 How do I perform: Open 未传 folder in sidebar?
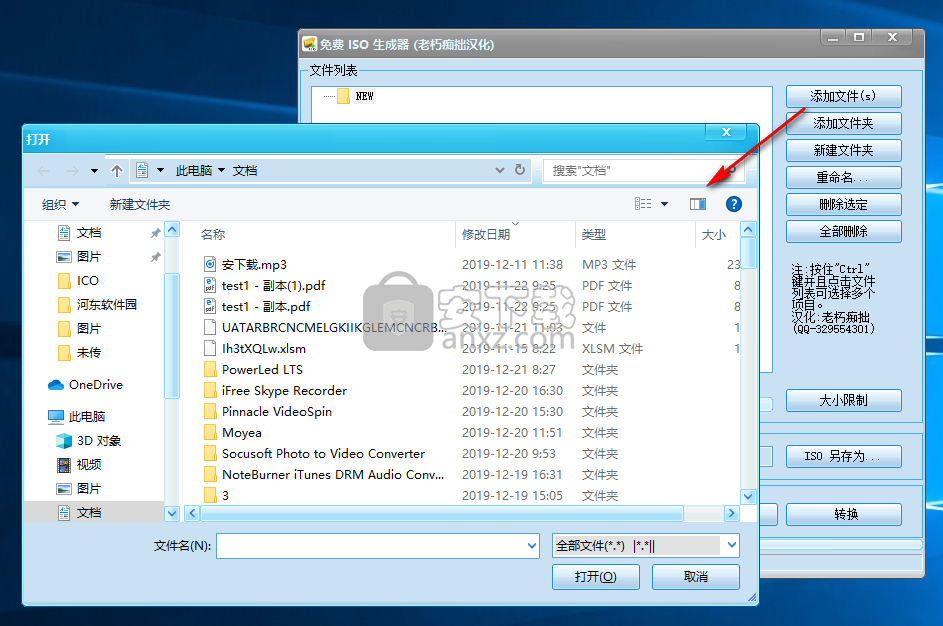click(x=88, y=353)
